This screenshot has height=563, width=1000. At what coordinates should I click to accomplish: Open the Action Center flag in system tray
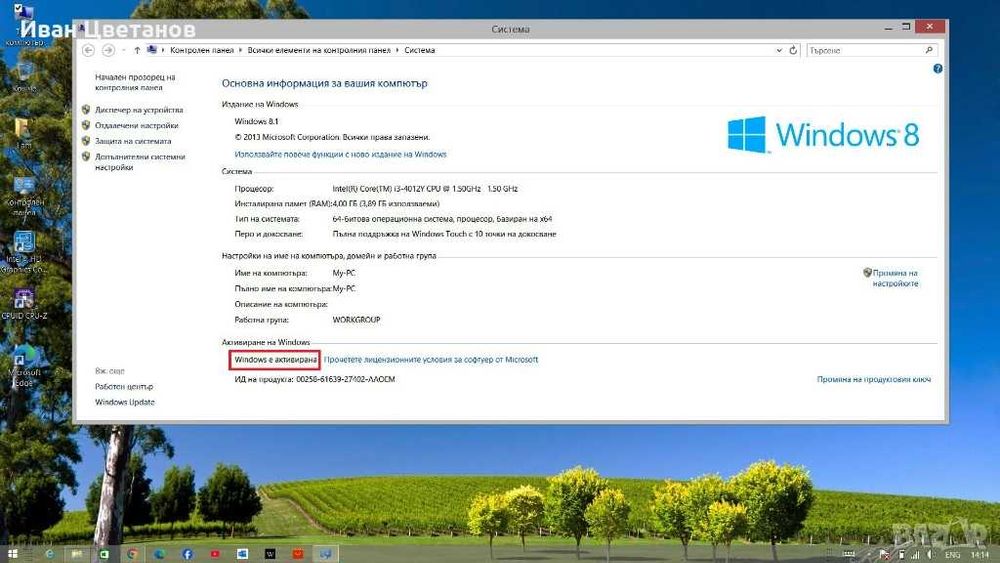884,555
